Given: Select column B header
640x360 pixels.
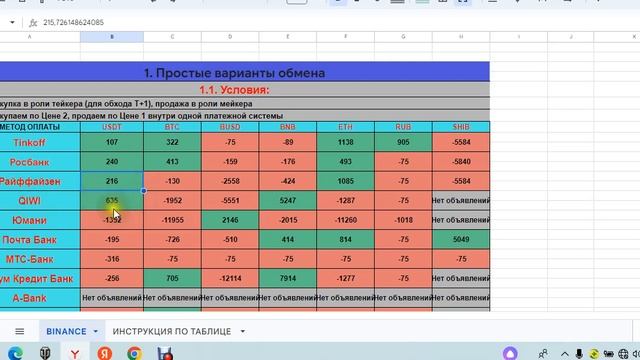Looking at the screenshot, I should 112,37.
